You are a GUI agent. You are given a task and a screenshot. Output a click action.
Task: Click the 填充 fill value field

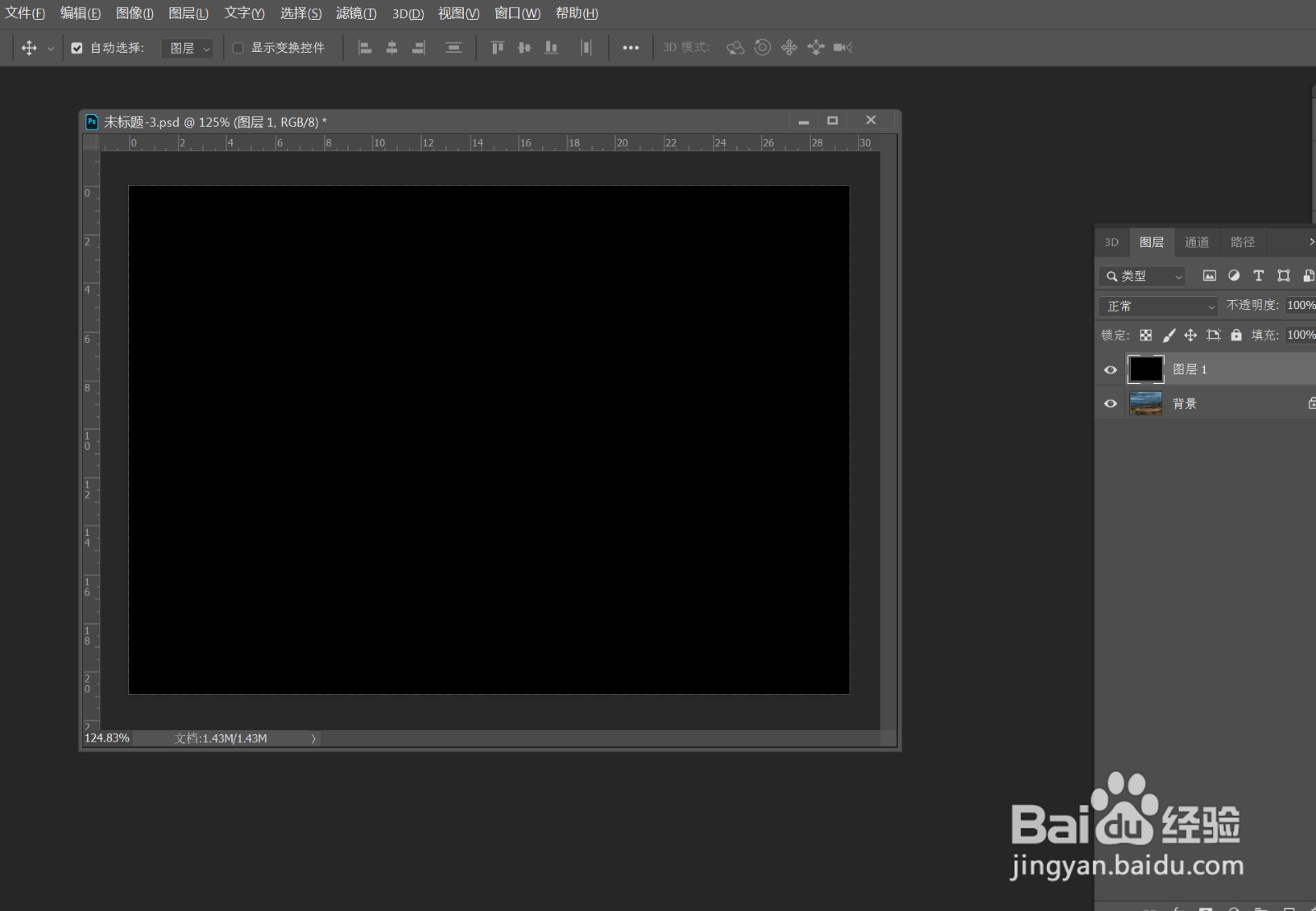point(1300,335)
